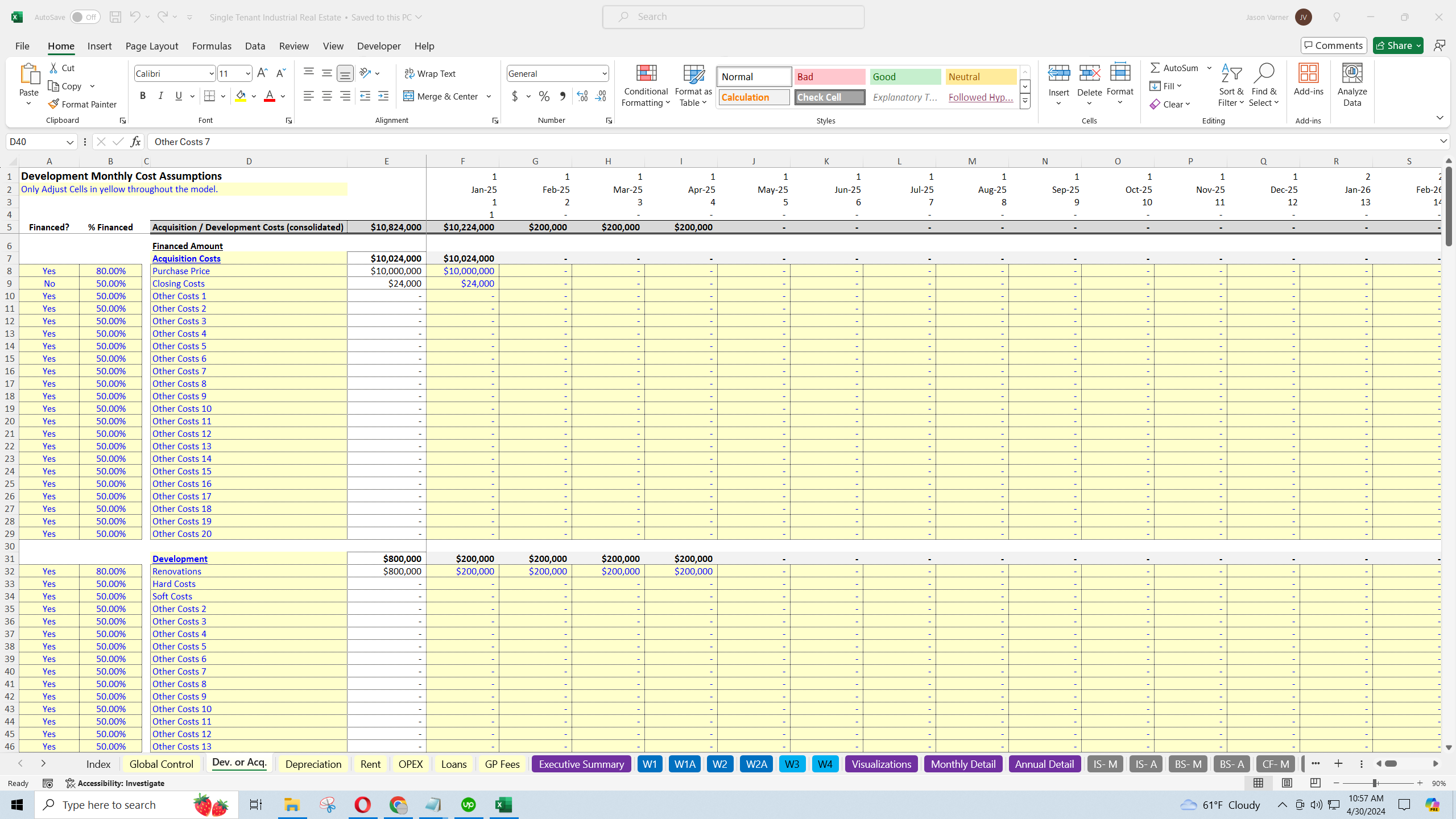The height and width of the screenshot is (819, 1456).
Task: Toggle Italic formatting
Action: tap(161, 96)
